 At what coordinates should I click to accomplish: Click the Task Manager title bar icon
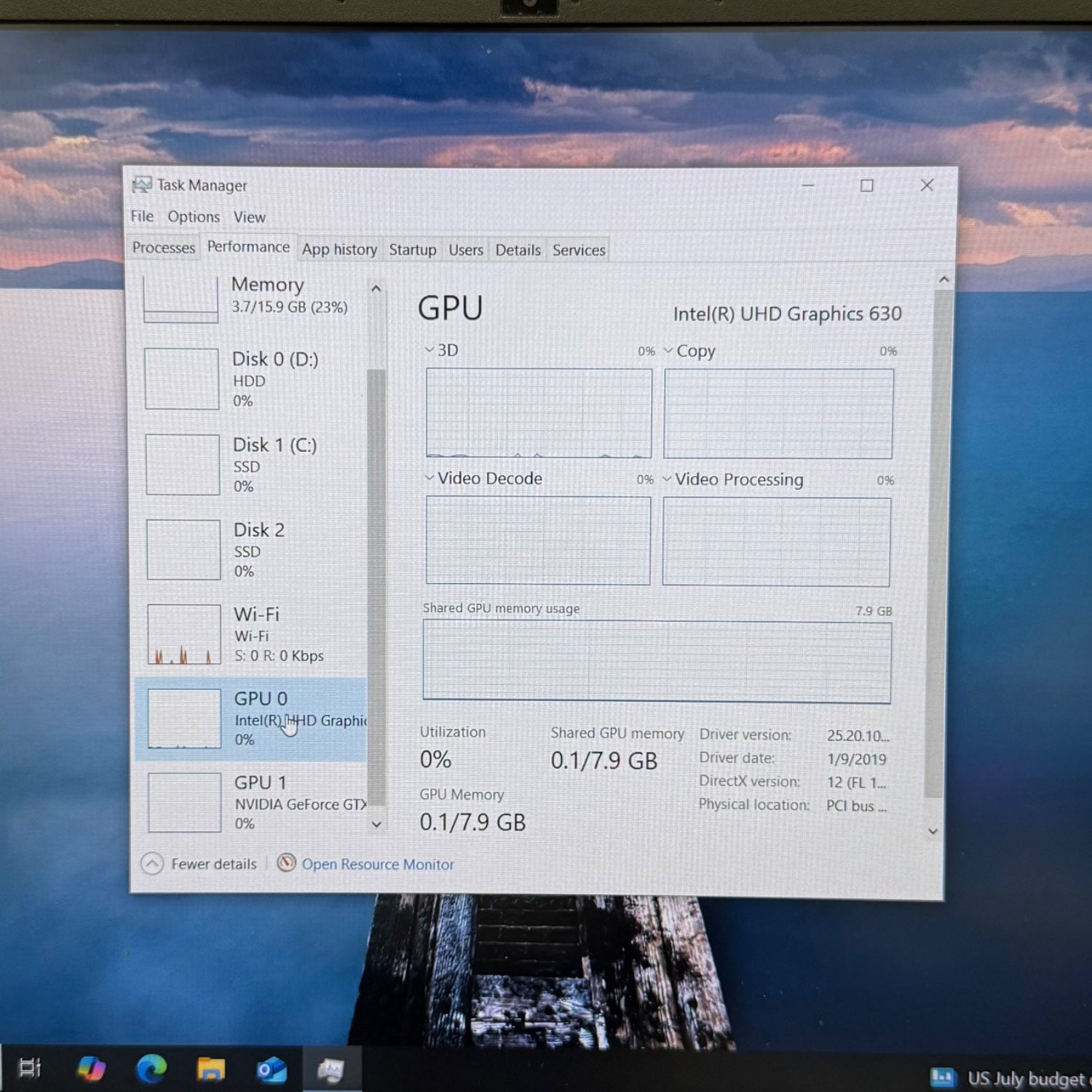pos(141,185)
